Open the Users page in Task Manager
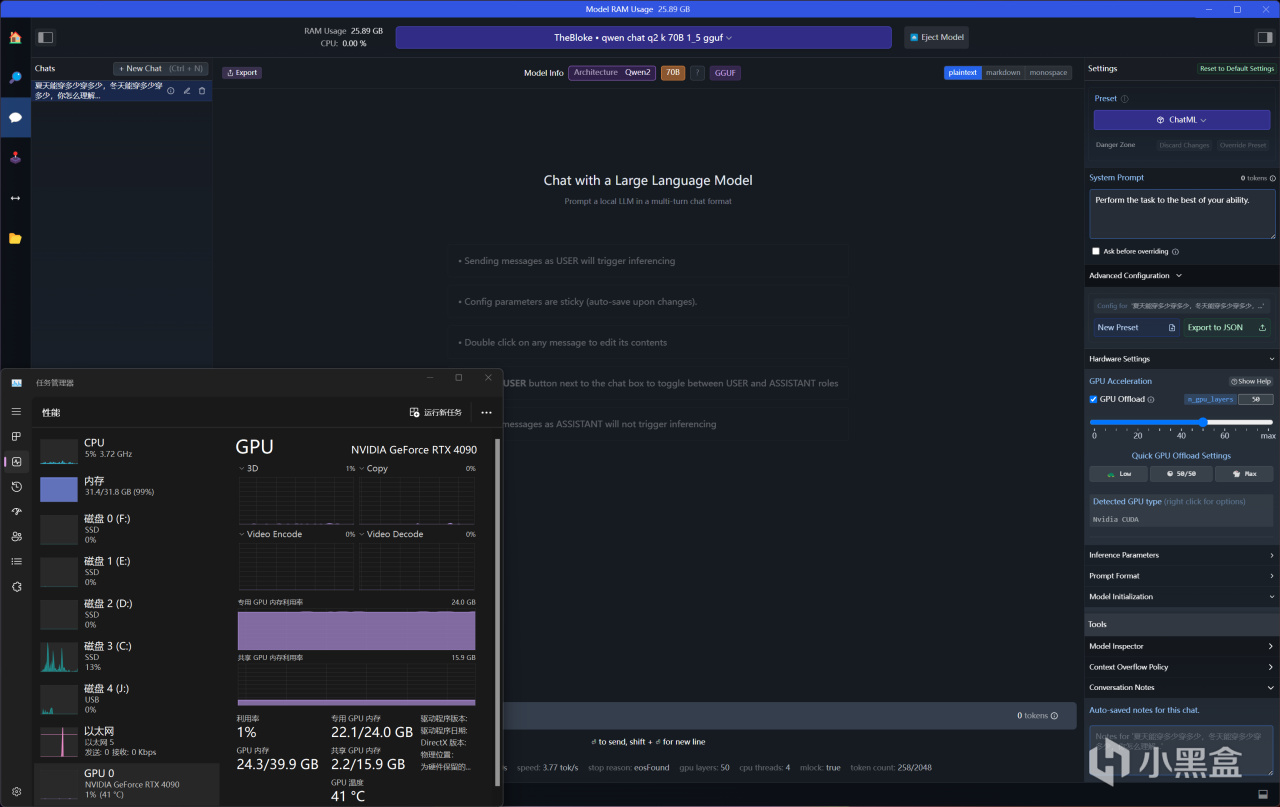The height and width of the screenshot is (807, 1280). pos(16,536)
